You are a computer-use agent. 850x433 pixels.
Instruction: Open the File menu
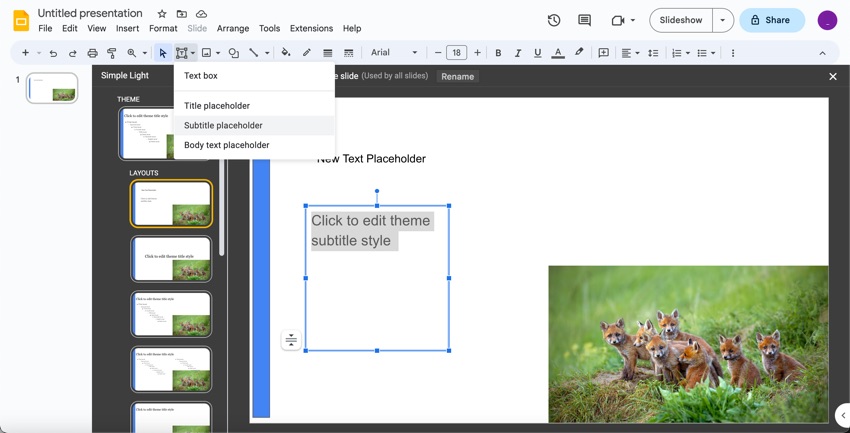point(45,28)
